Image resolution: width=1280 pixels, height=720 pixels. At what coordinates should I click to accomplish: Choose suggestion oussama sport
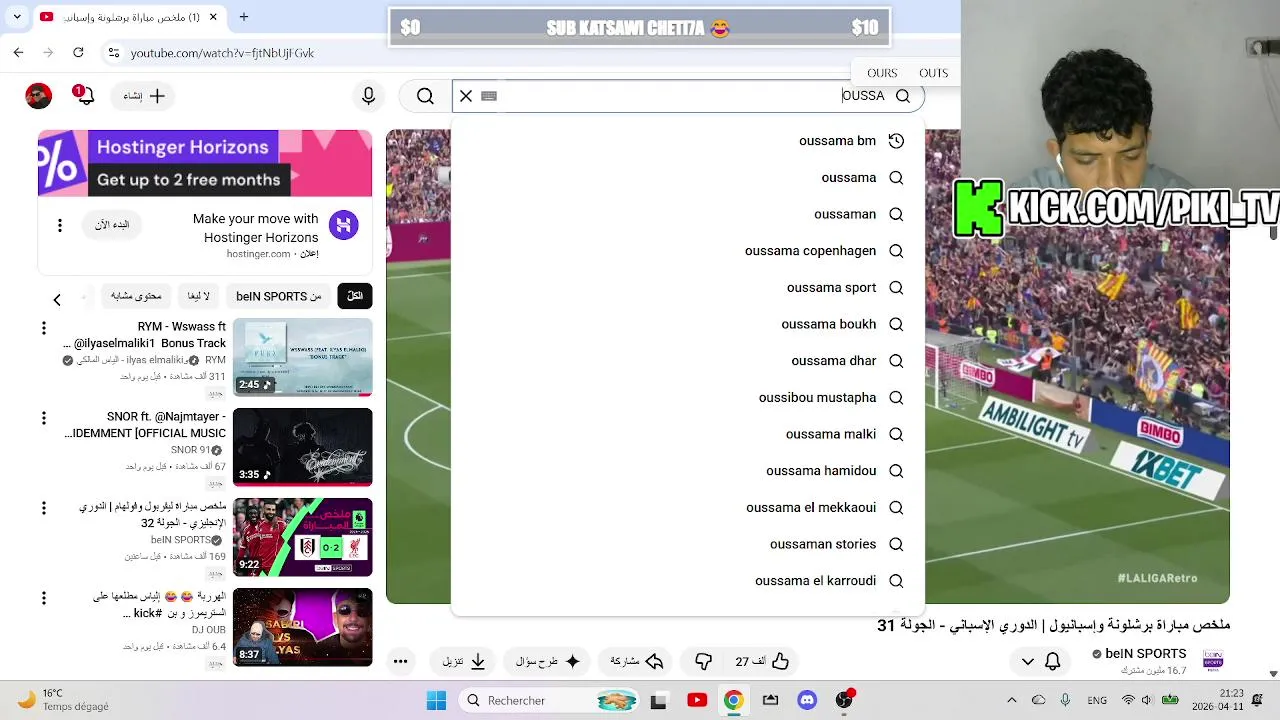coord(688,288)
